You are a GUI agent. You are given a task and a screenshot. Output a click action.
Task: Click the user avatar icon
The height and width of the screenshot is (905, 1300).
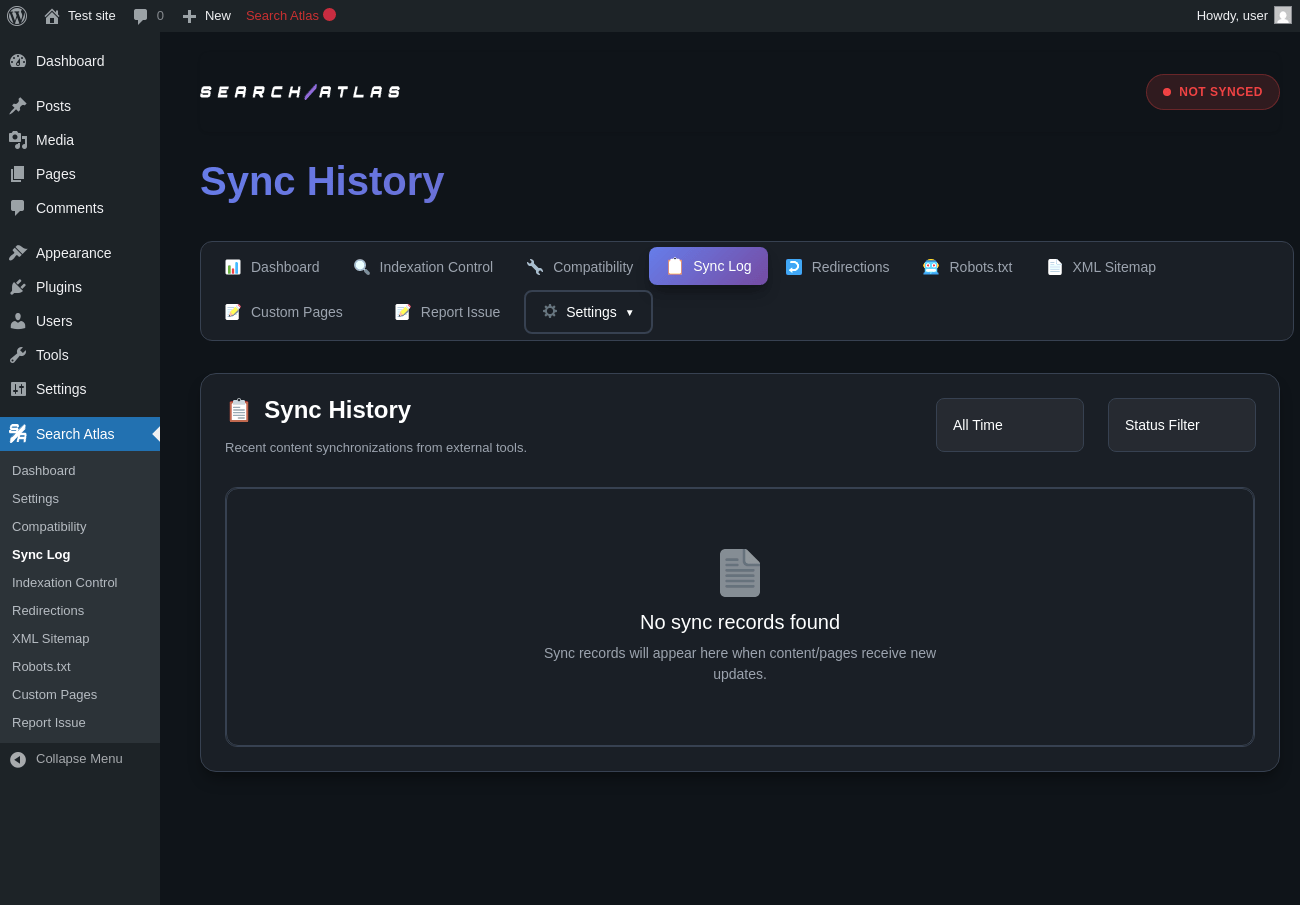pyautogui.click(x=1282, y=16)
